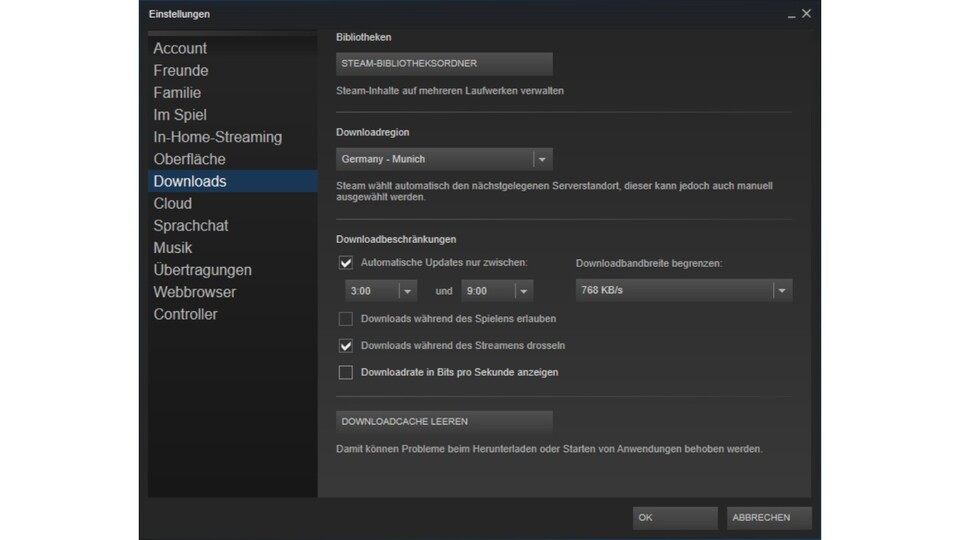Open Controller settings in the sidebar
The image size is (960, 540).
tap(185, 314)
